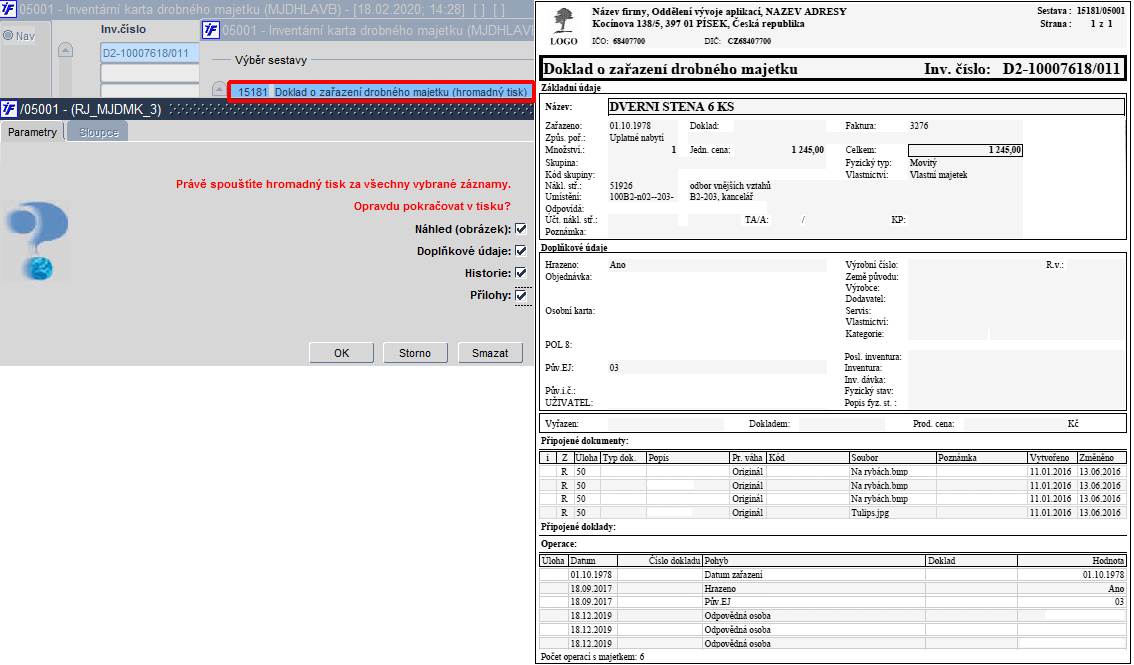The width and height of the screenshot is (1134, 665).
Task: Click the 'Pr. váha' column header
Action: pos(748,458)
